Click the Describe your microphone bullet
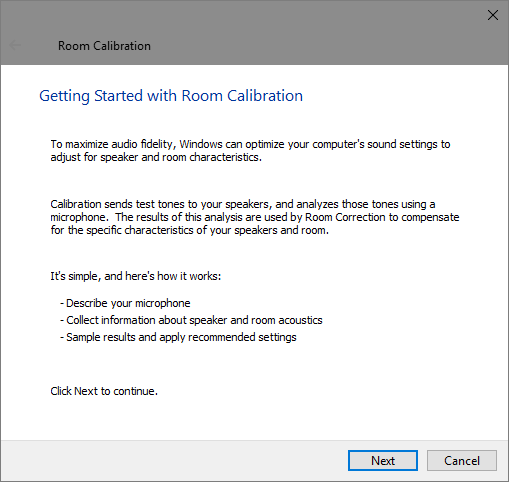Screen dimensions: 509x482 tap(125, 303)
